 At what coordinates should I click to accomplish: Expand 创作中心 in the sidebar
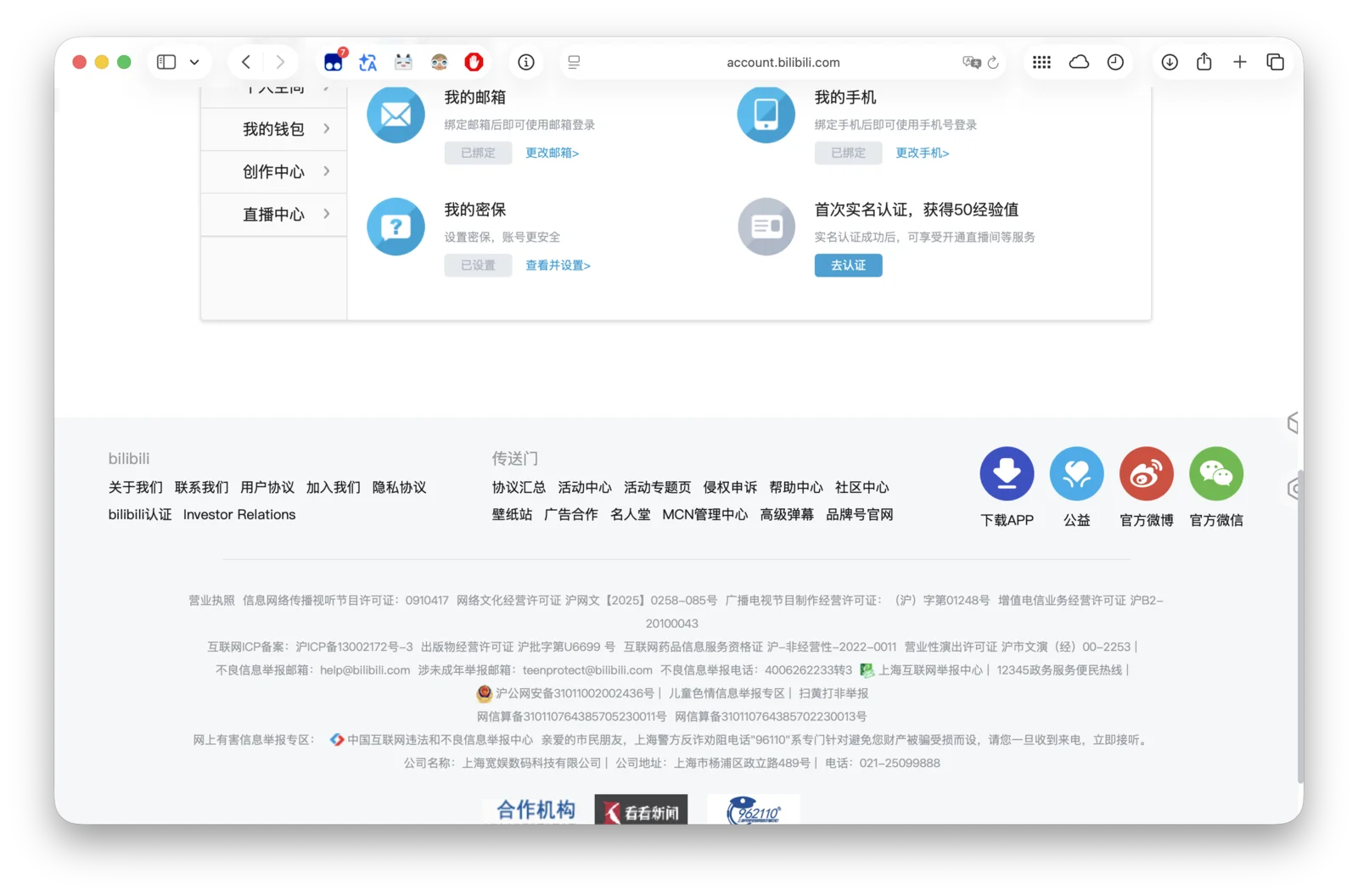click(274, 171)
